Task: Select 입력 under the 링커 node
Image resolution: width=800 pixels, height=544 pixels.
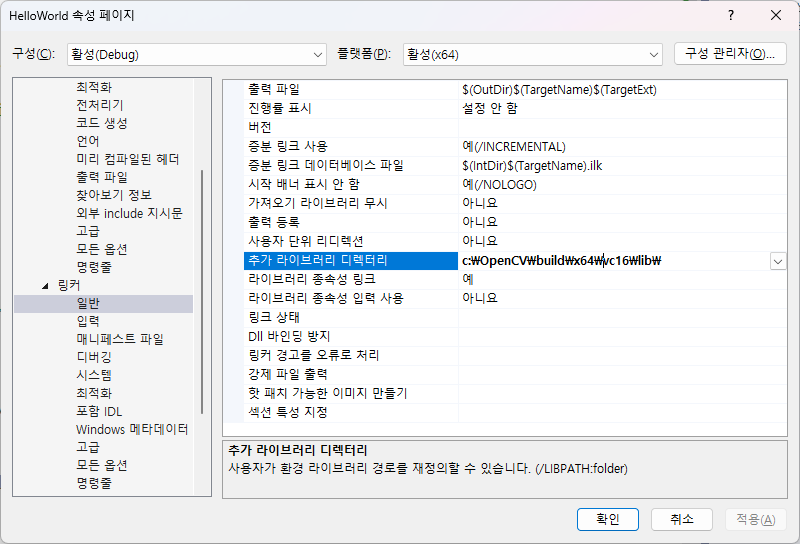Action: click(x=88, y=321)
